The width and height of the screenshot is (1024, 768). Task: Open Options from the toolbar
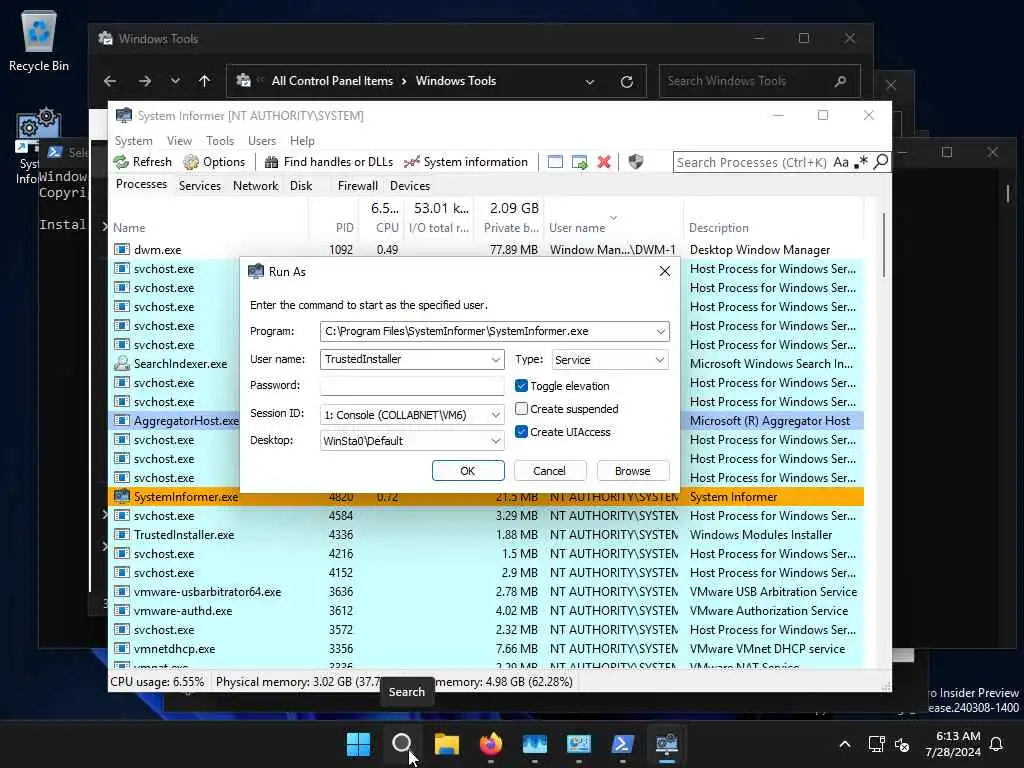(214, 162)
